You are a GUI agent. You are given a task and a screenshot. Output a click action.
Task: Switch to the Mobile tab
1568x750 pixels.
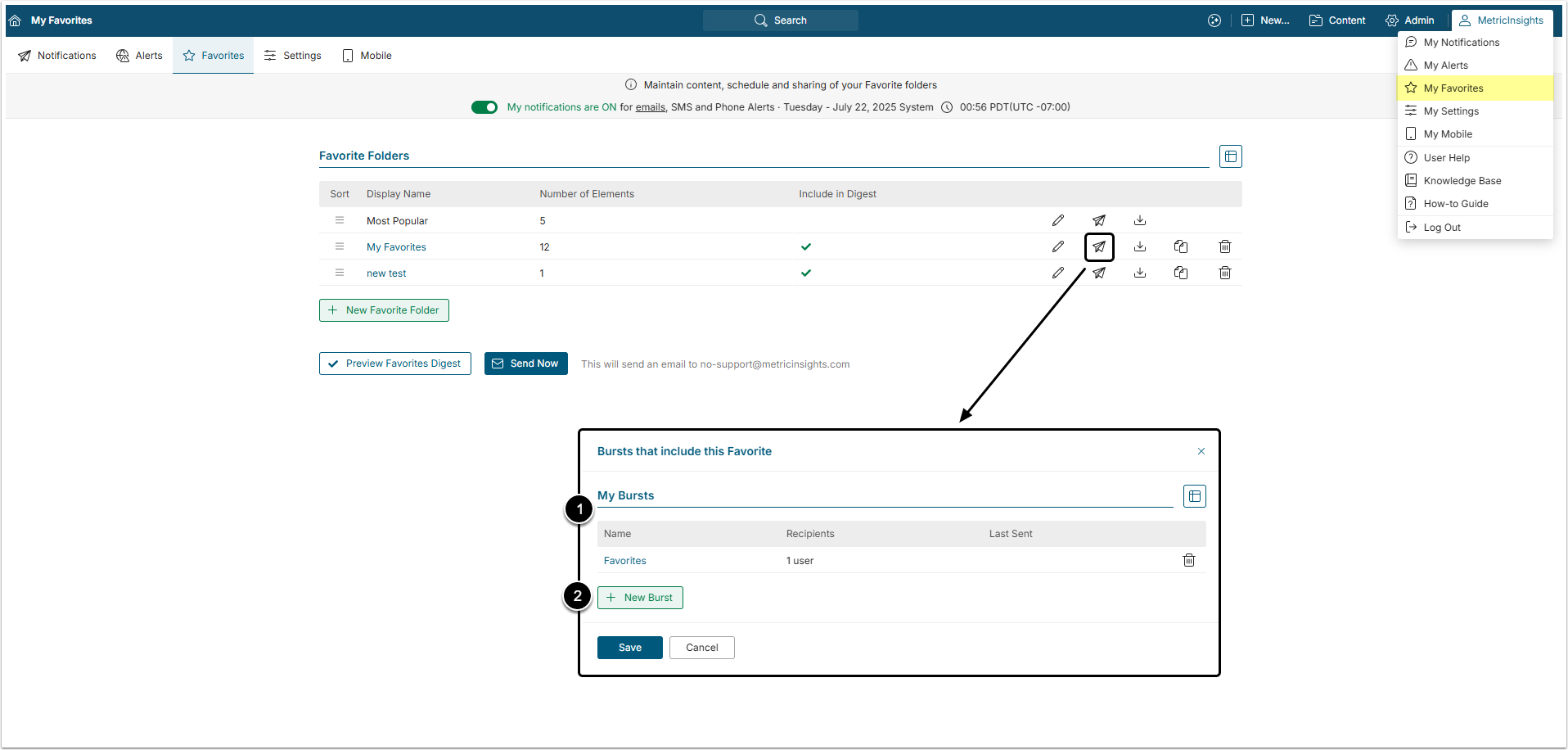coord(367,56)
